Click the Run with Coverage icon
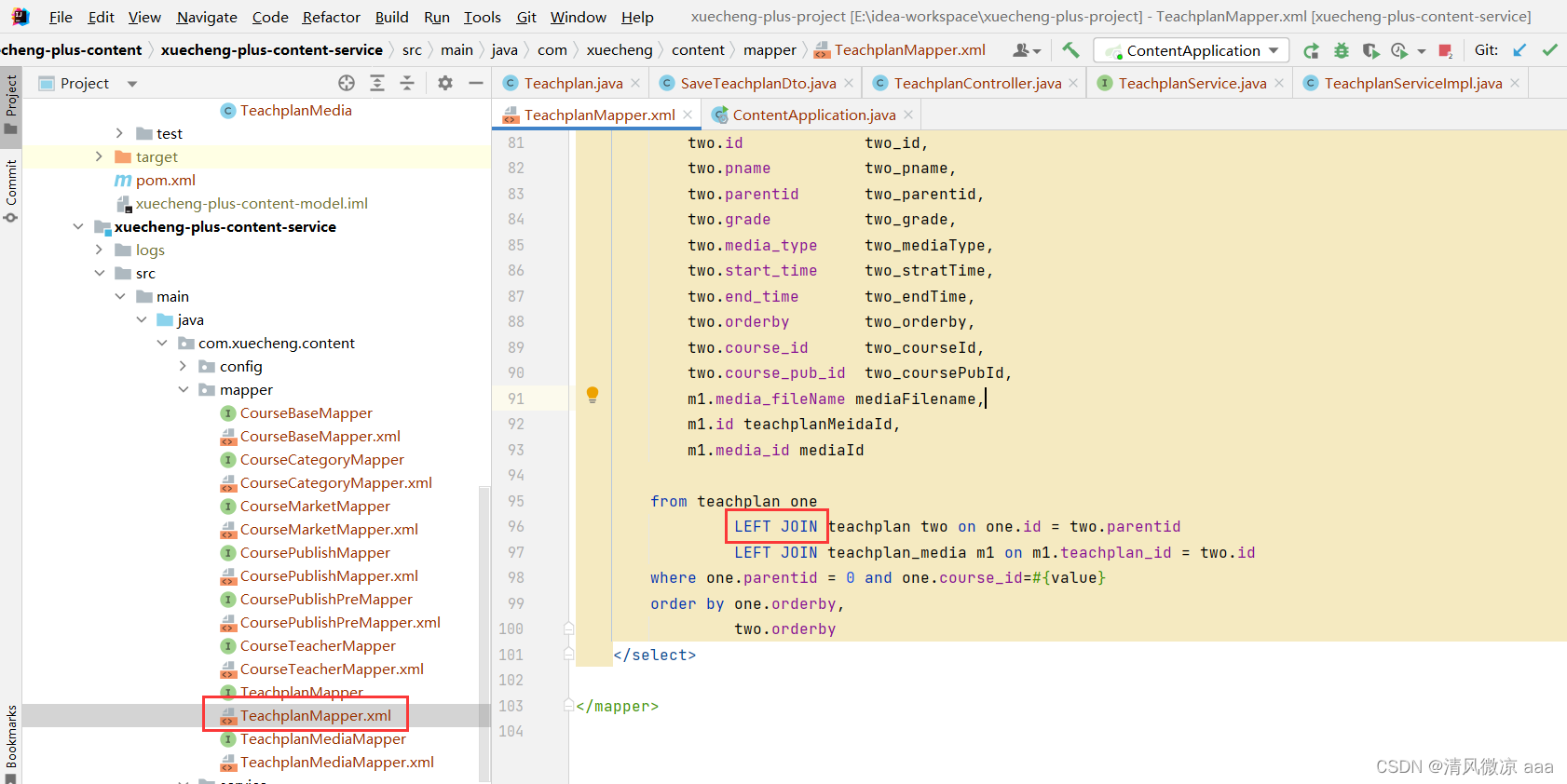The image size is (1567, 784). tap(1370, 50)
